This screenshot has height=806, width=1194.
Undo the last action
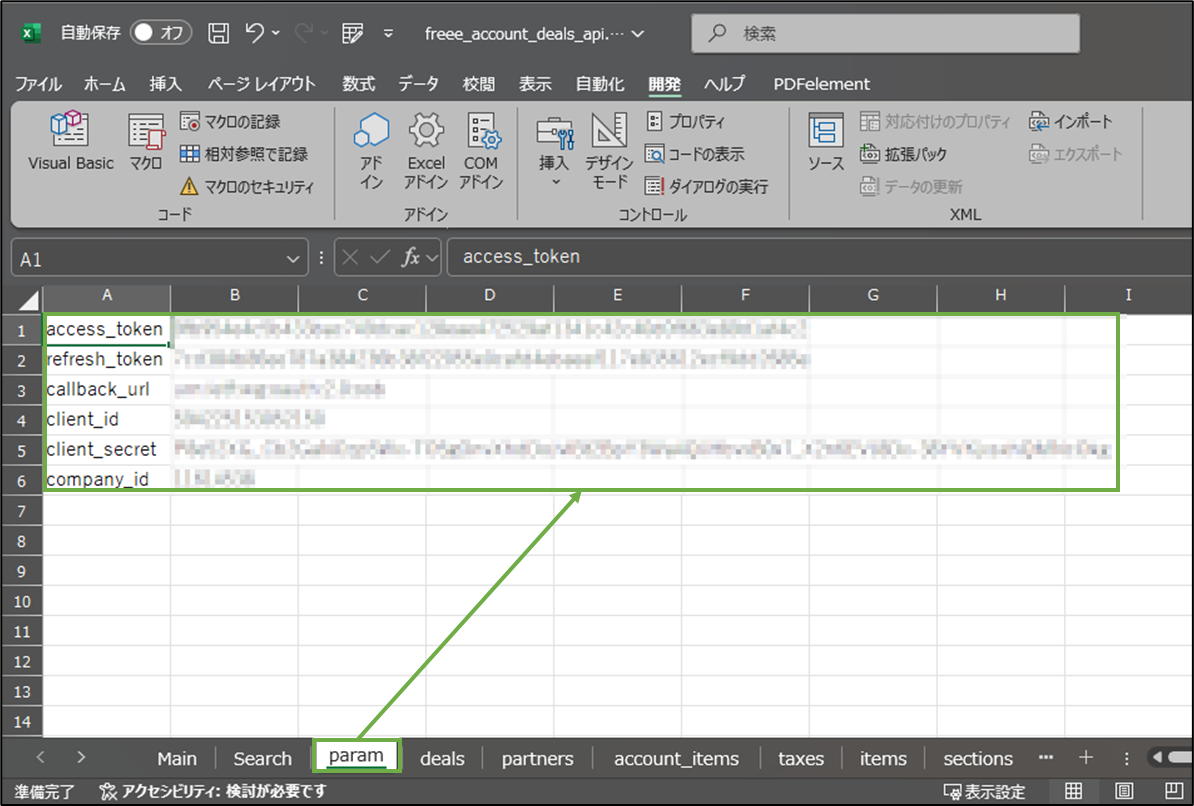click(254, 33)
